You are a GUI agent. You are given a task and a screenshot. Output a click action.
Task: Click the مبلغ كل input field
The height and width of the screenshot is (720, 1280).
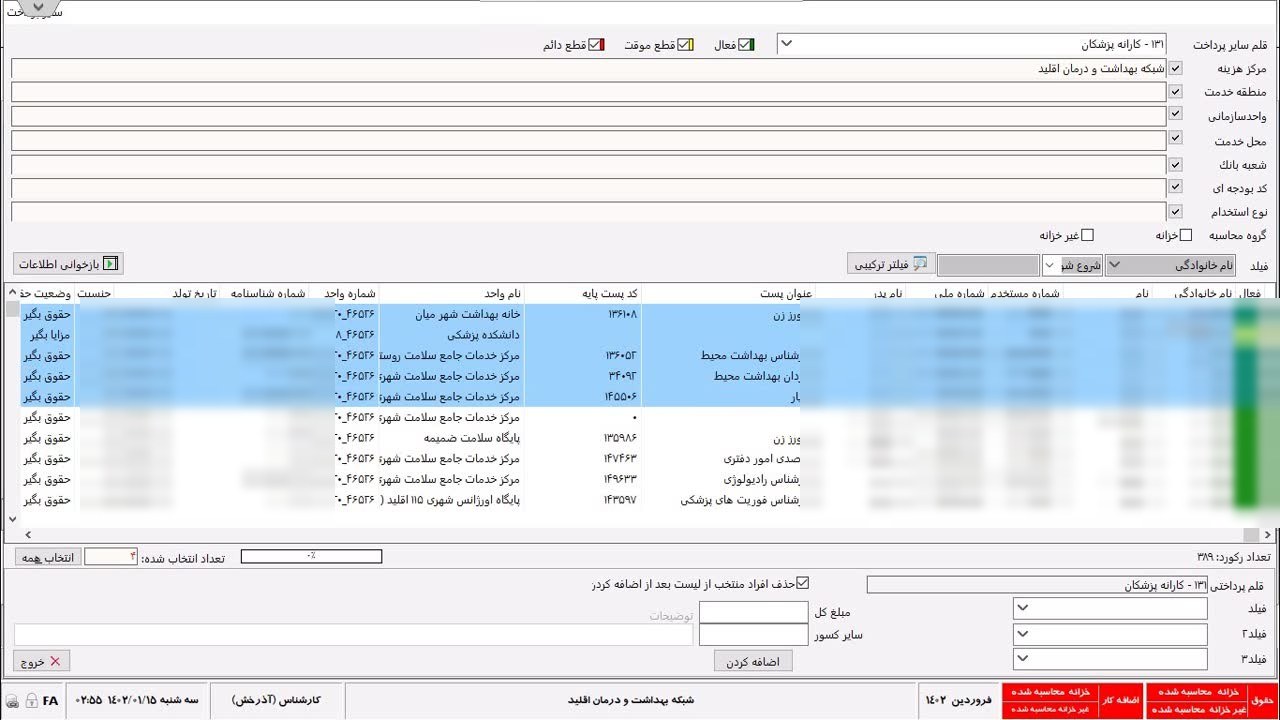click(753, 611)
